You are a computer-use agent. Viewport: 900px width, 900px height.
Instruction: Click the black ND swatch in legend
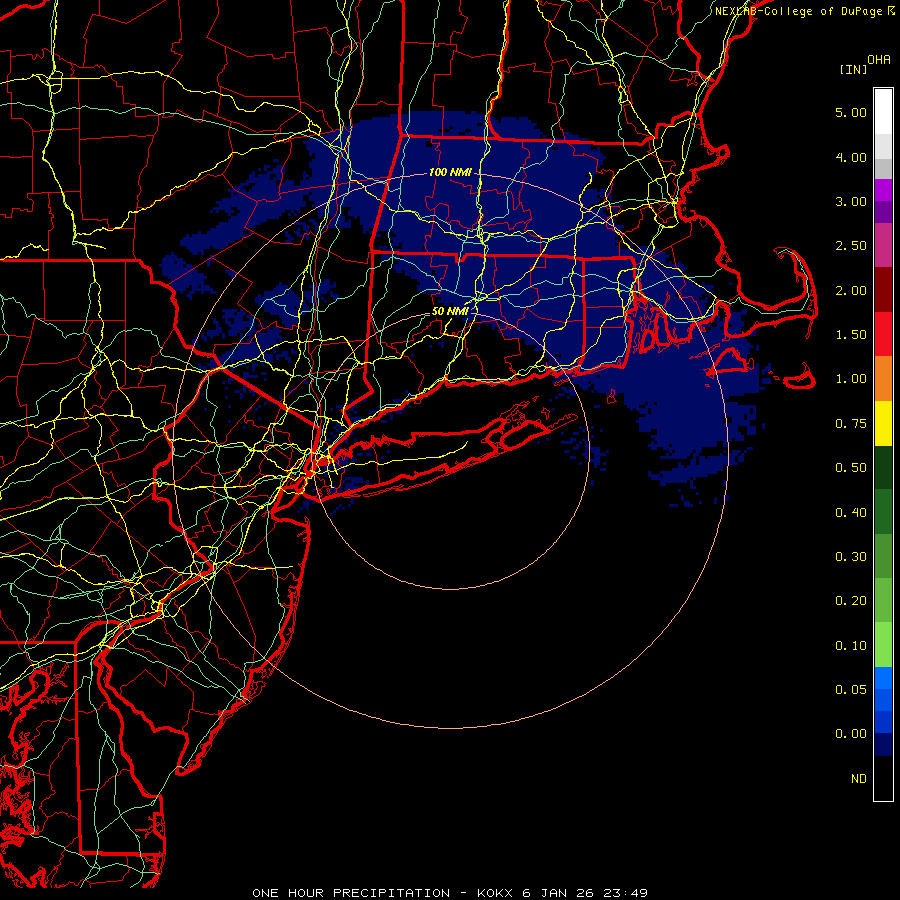883,778
